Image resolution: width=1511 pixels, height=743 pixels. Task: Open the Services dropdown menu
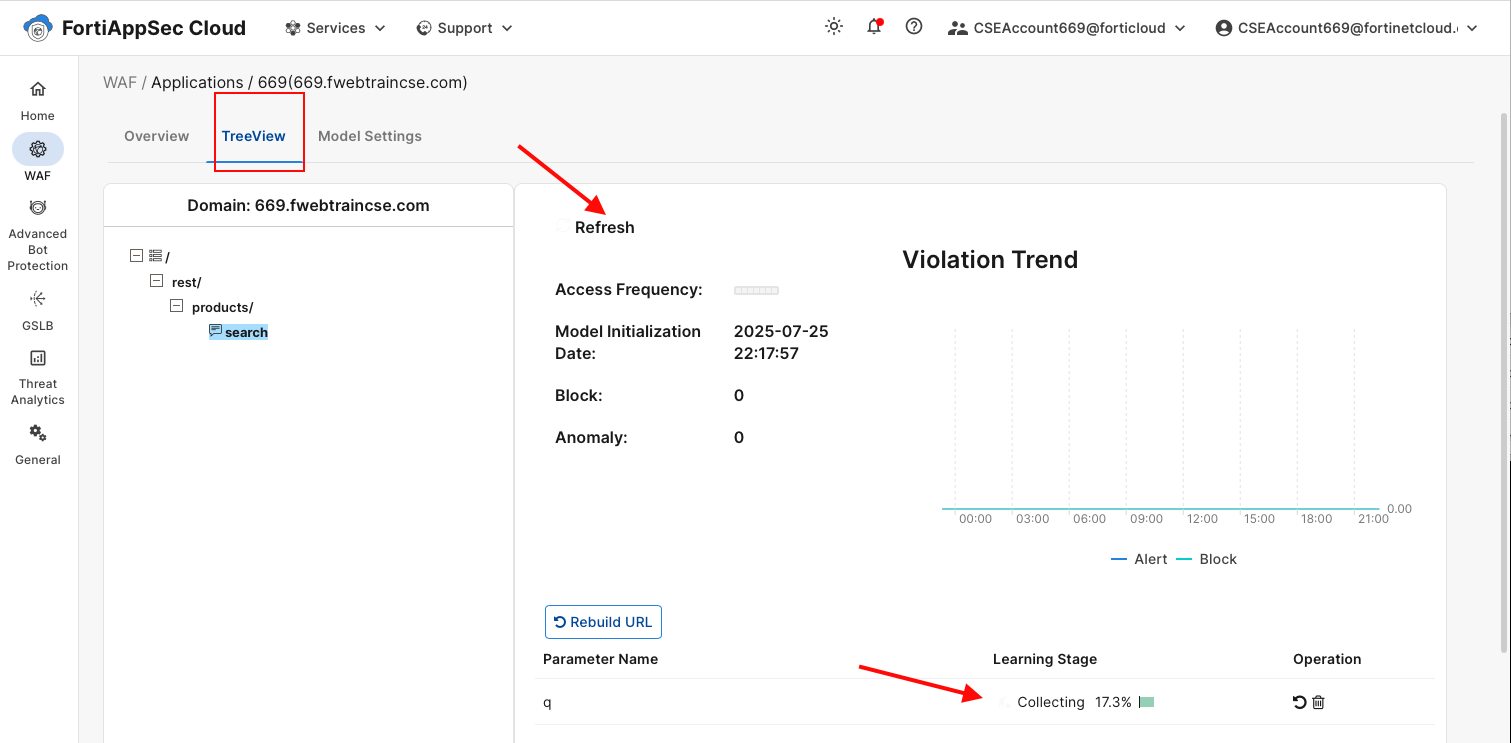click(335, 28)
